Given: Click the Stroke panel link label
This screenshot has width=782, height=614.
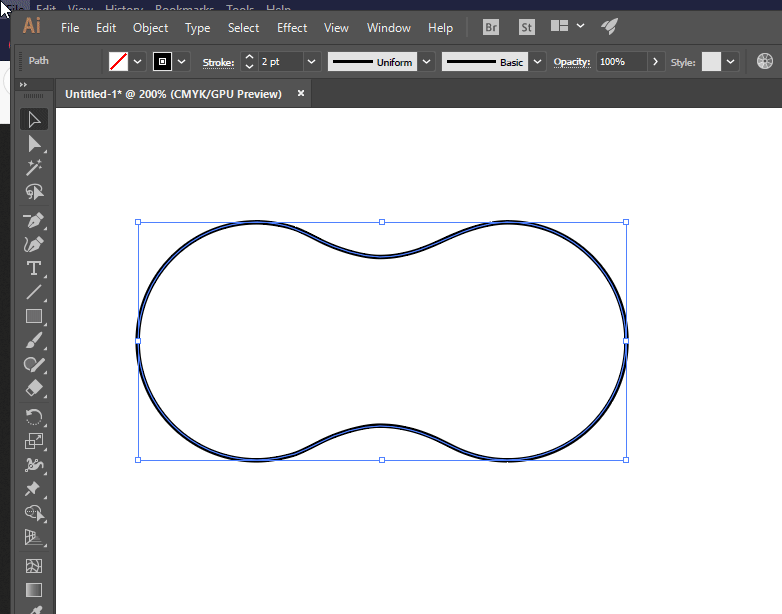Looking at the screenshot, I should pyautogui.click(x=218, y=62).
